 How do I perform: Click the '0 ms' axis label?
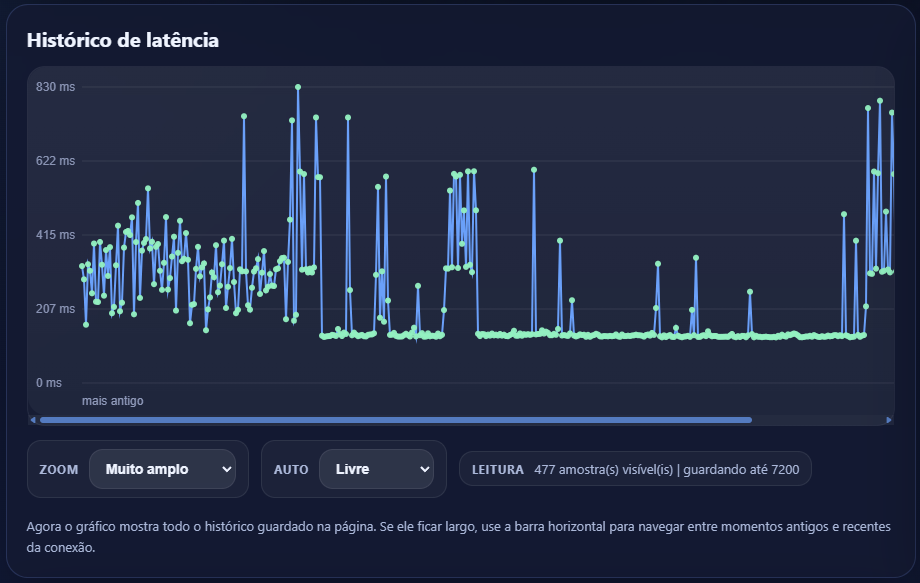48,383
